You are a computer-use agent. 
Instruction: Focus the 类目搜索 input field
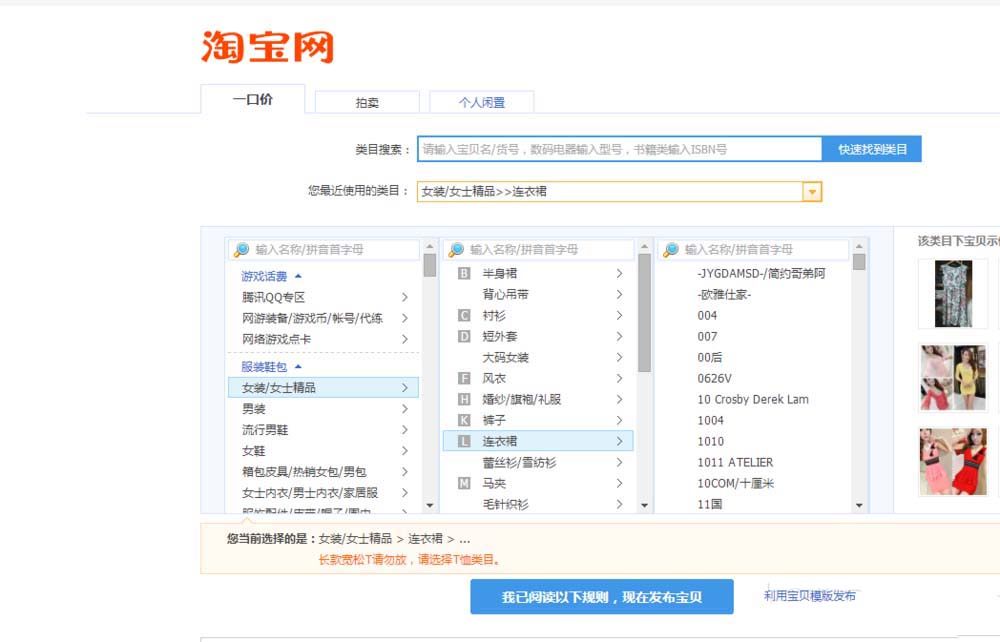tap(619, 149)
